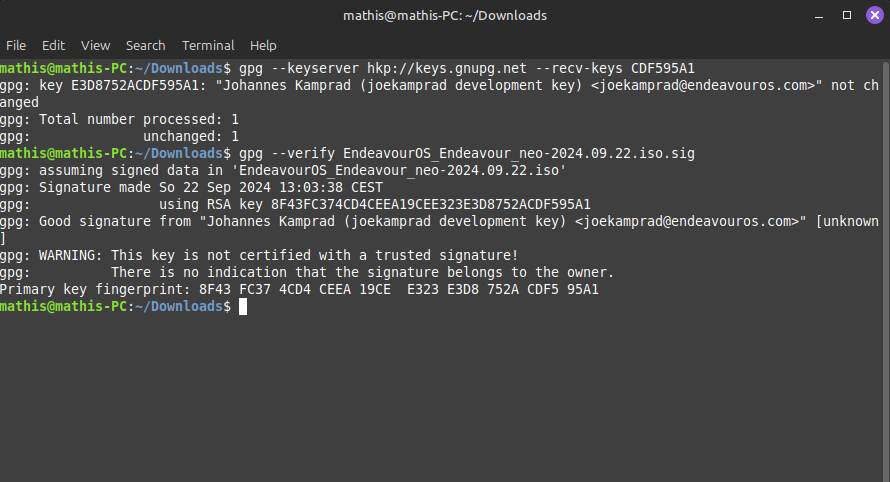Open the View menu

(95, 45)
